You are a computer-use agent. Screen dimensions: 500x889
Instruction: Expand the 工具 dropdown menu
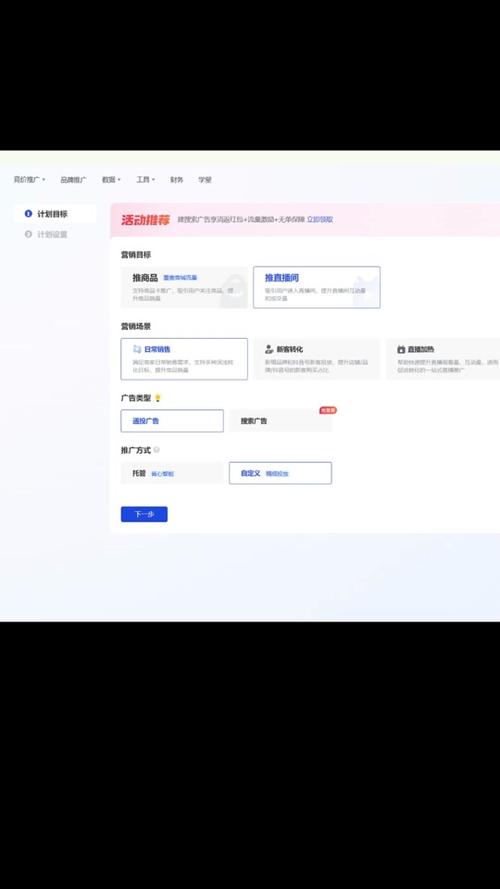coord(145,180)
